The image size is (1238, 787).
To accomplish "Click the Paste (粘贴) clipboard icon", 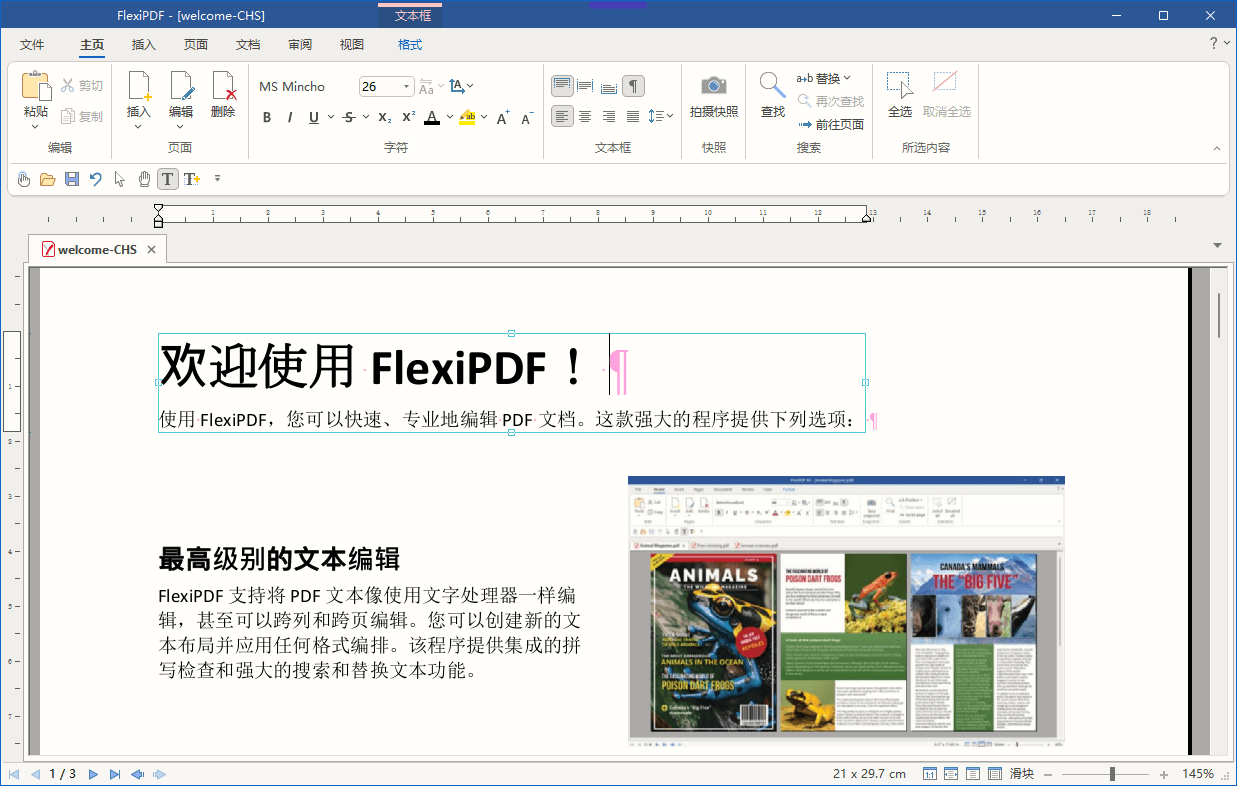I will (x=36, y=86).
